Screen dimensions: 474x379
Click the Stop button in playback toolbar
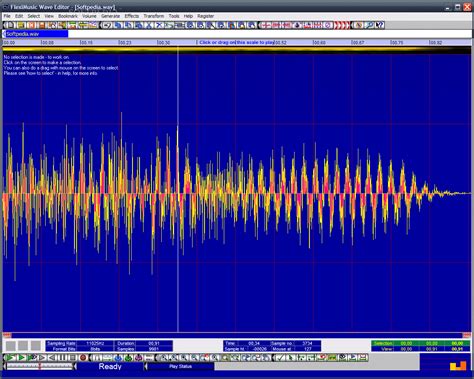coord(72,358)
